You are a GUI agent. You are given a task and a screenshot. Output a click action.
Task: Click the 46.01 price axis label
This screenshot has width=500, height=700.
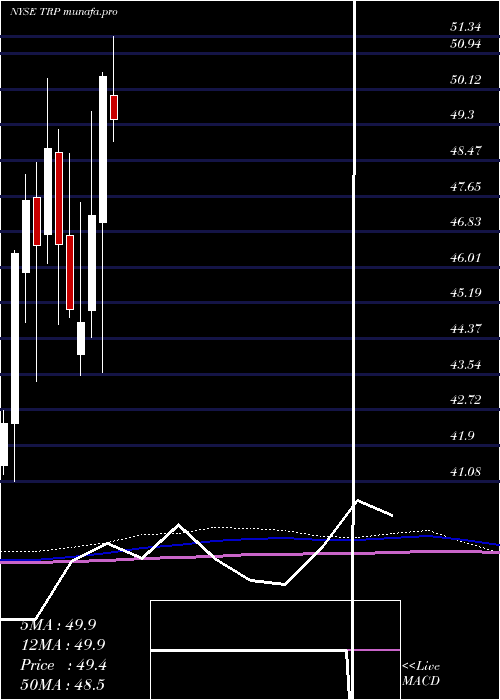pos(466,258)
